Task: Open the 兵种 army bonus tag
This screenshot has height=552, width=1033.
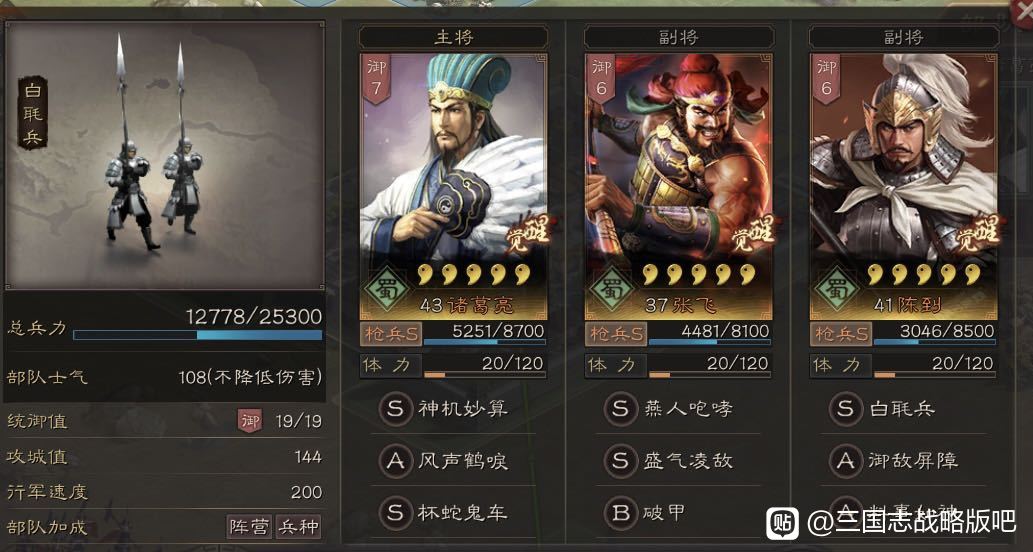Action: point(298,527)
